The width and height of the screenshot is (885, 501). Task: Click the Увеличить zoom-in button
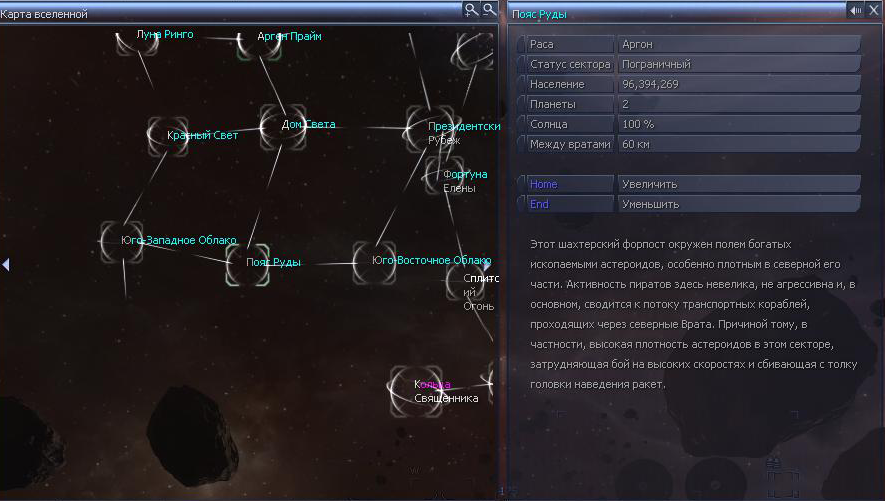739,184
